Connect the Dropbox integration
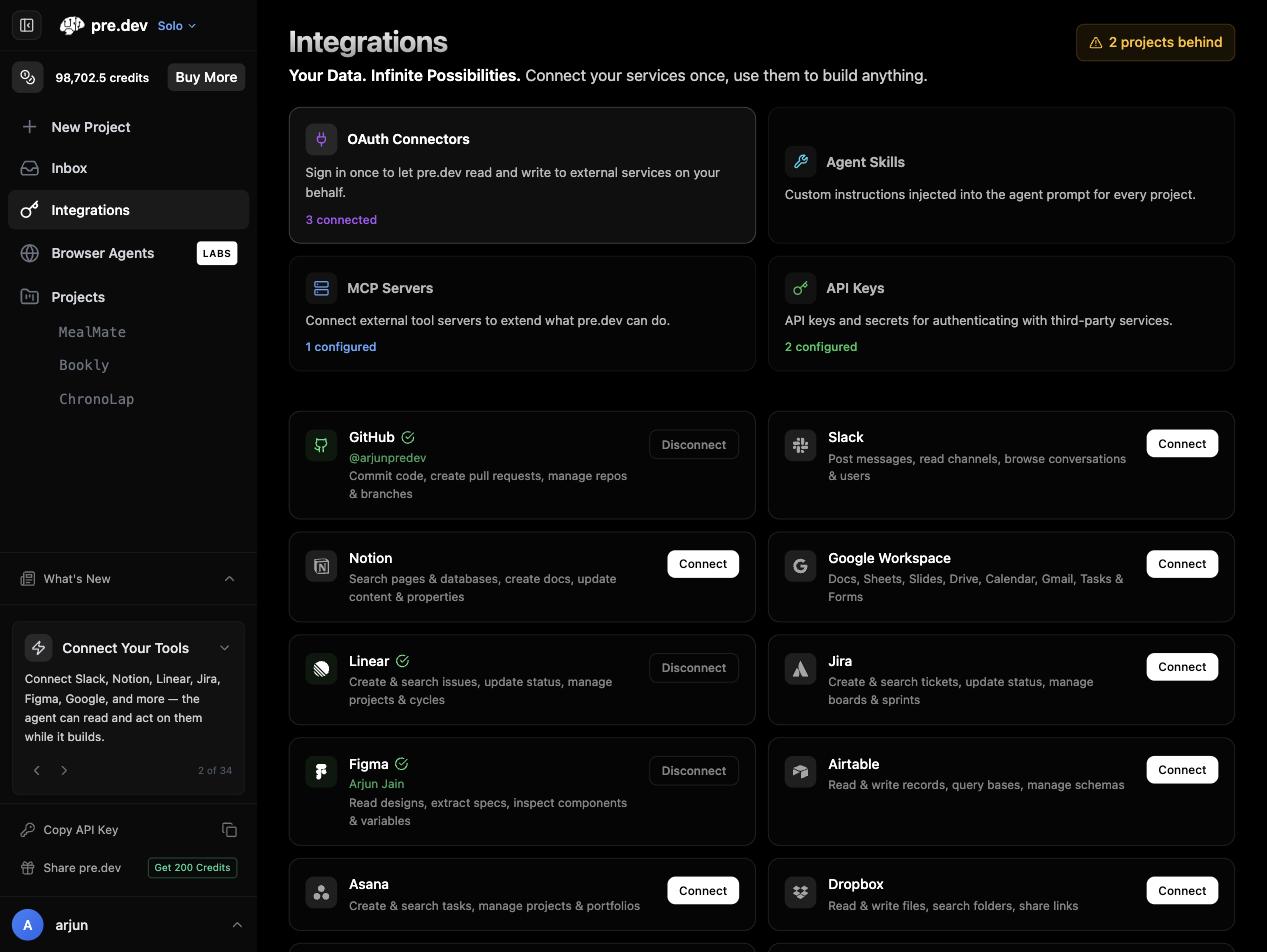The image size is (1267, 952). pos(1182,891)
